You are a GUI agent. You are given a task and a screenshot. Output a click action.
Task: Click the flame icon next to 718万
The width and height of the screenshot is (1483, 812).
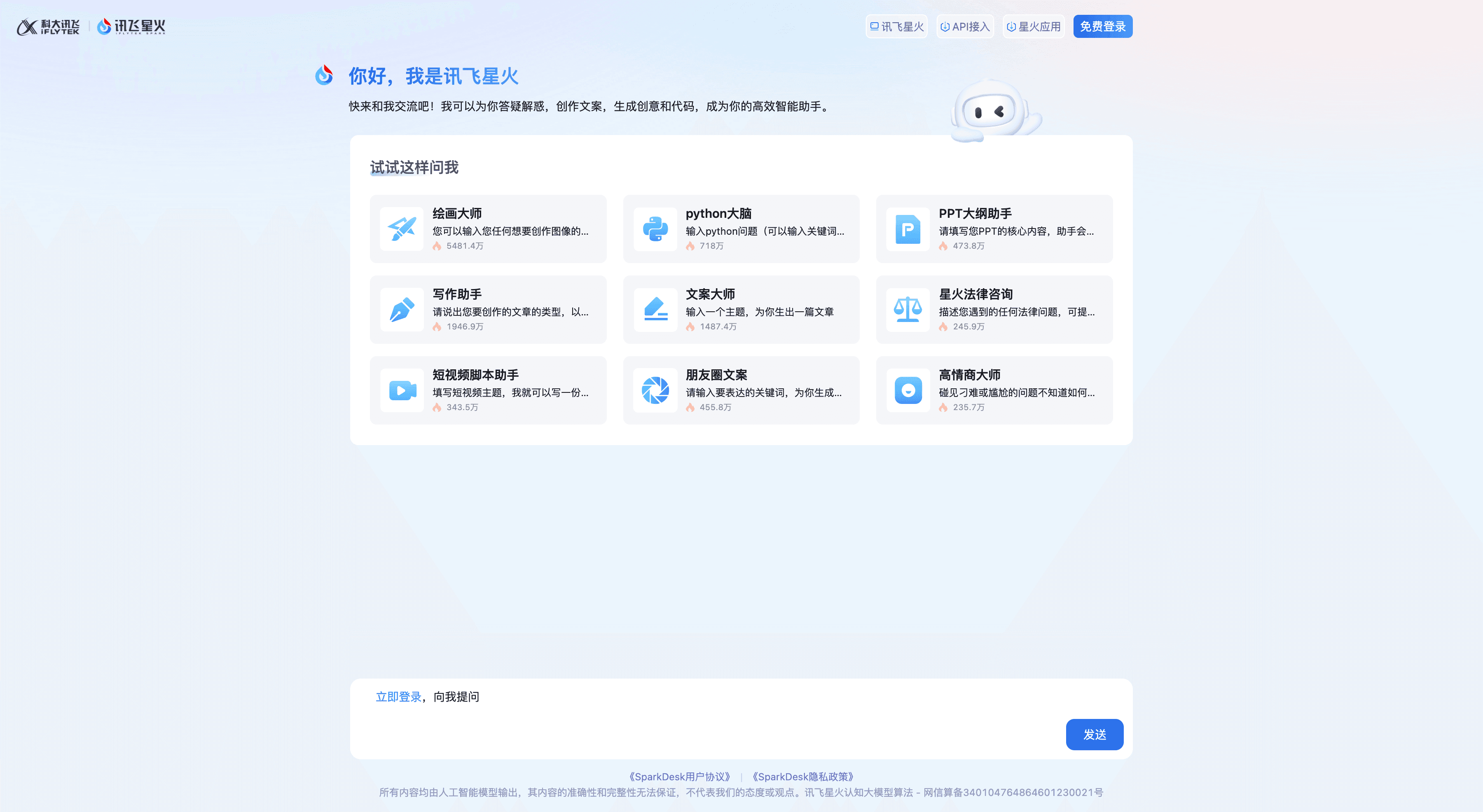[x=690, y=246]
